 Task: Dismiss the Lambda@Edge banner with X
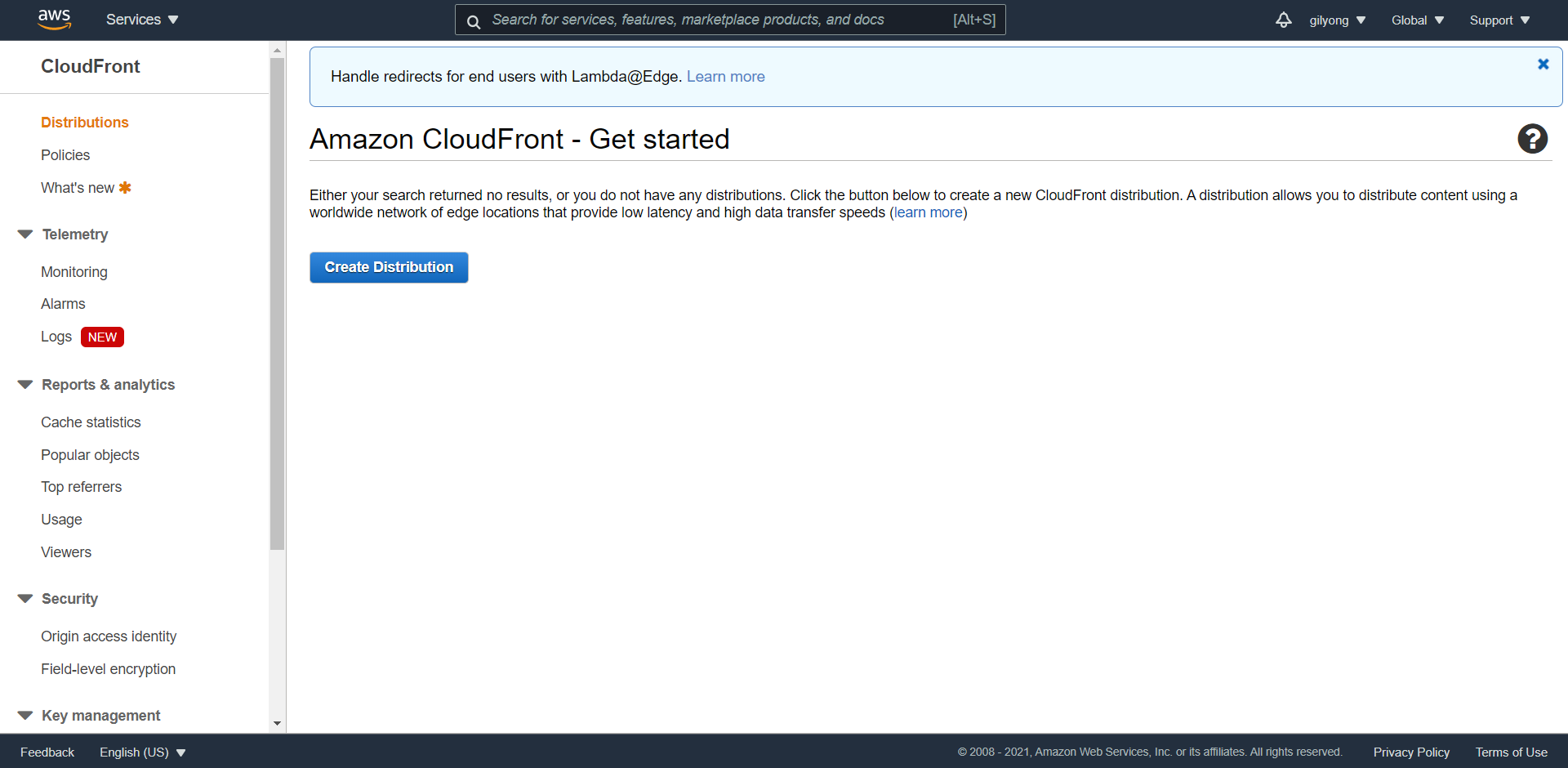pos(1543,64)
